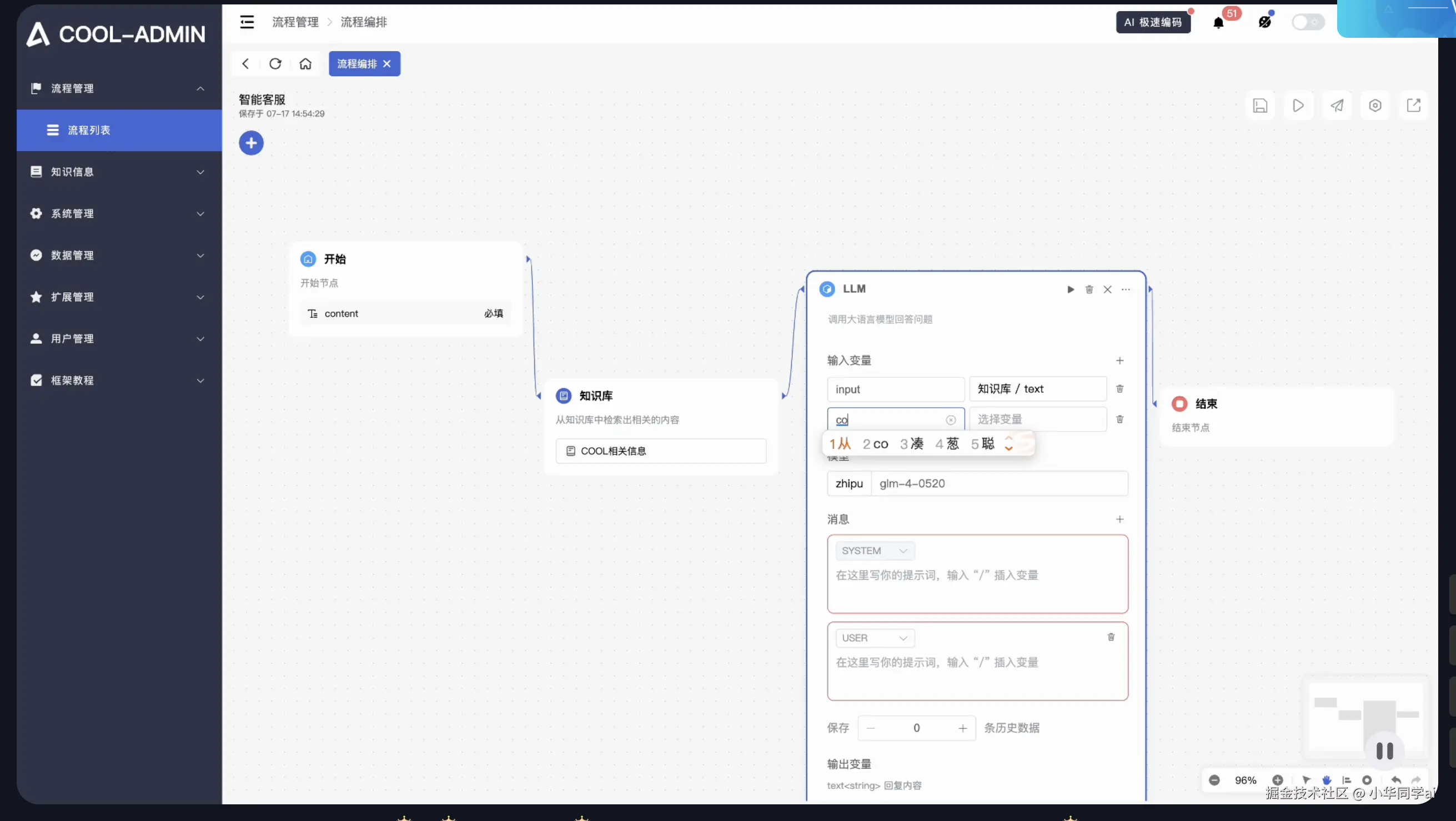Delete the LLM node with trash icon
The image size is (1456, 821).
[1089, 289]
